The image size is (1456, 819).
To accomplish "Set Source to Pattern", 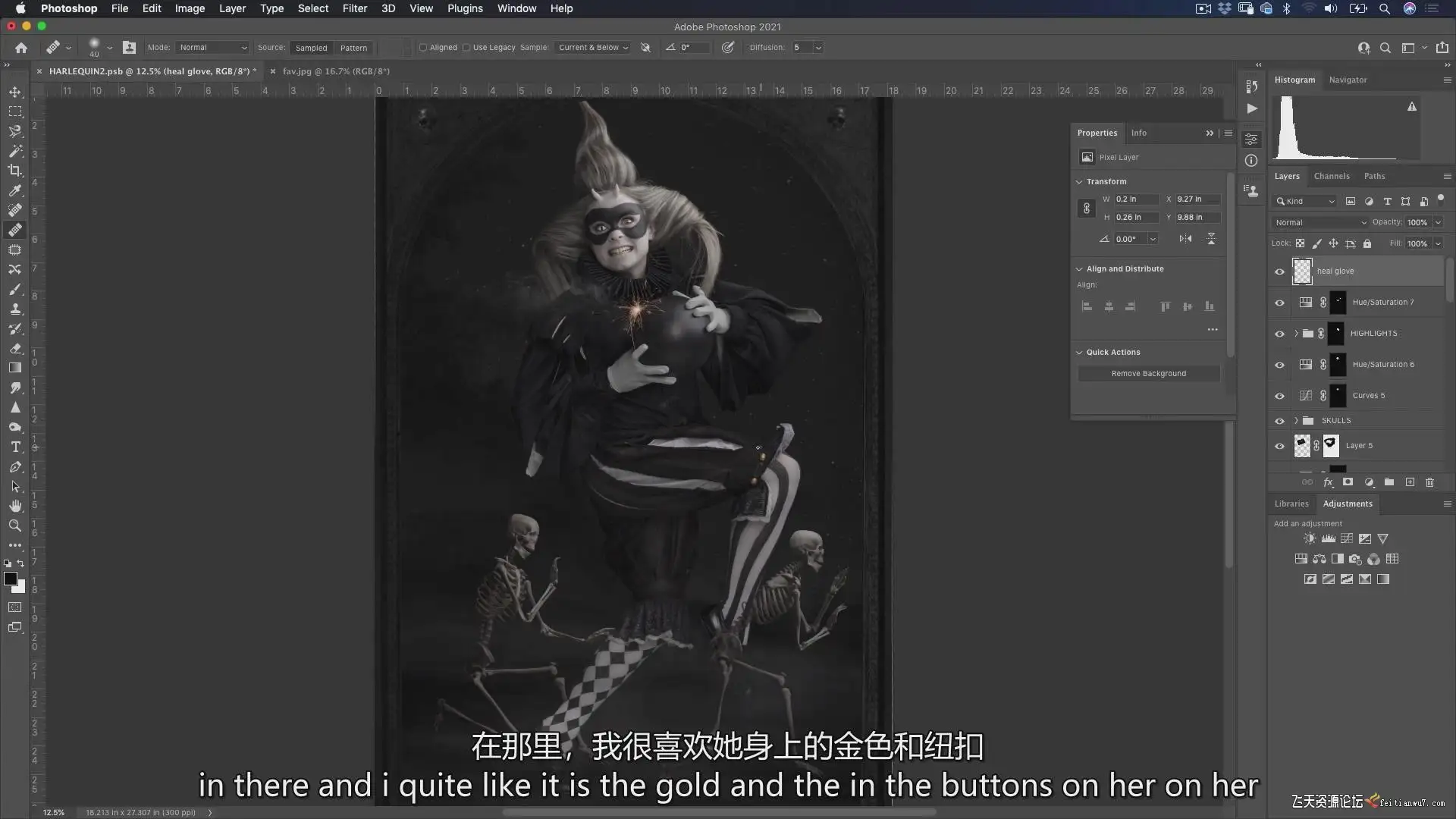I will pyautogui.click(x=353, y=48).
